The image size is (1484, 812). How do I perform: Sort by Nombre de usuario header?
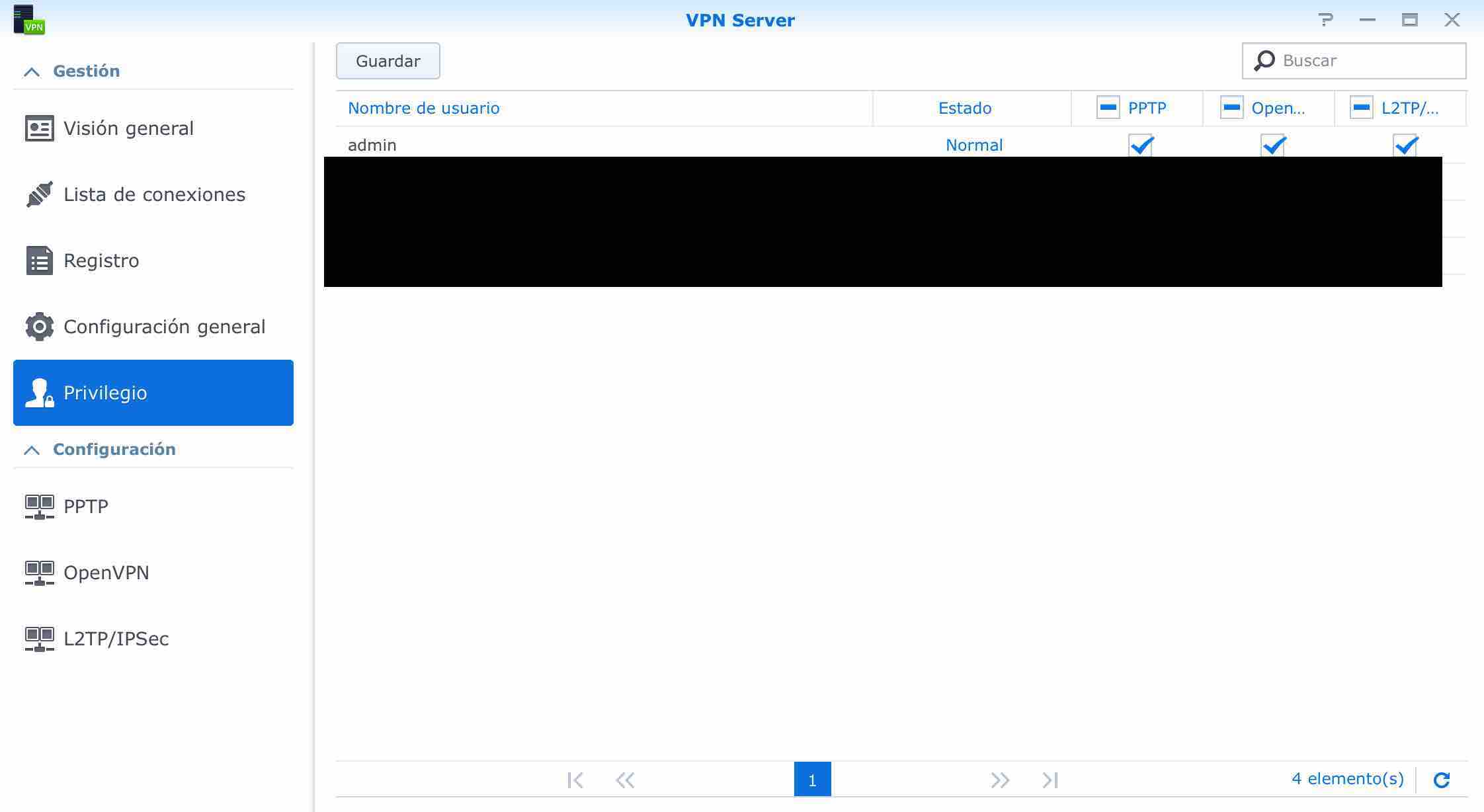(x=423, y=108)
